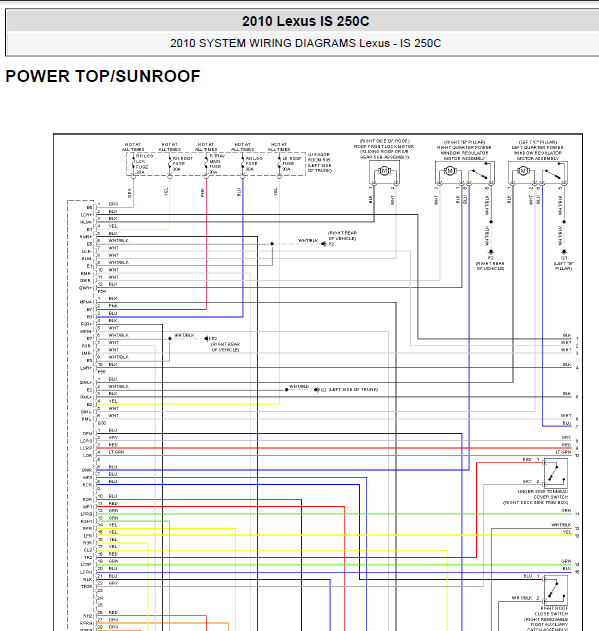Click the 'QWR+' pin label
Viewport: 599px width, 631px height.
click(86, 288)
